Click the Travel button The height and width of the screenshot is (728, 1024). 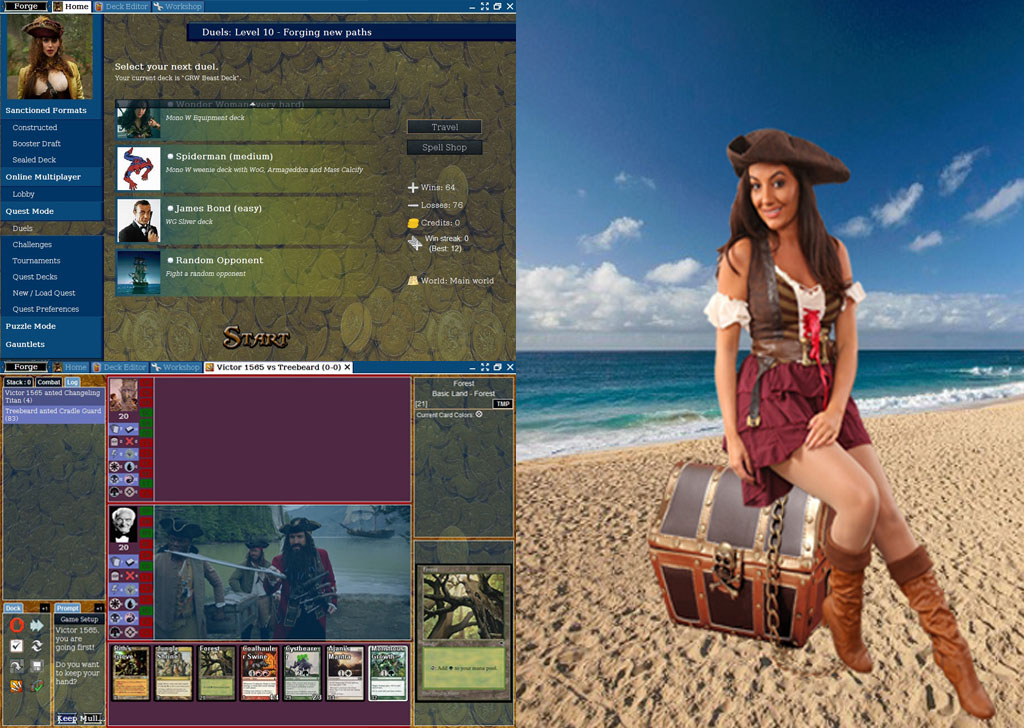pyautogui.click(x=445, y=127)
